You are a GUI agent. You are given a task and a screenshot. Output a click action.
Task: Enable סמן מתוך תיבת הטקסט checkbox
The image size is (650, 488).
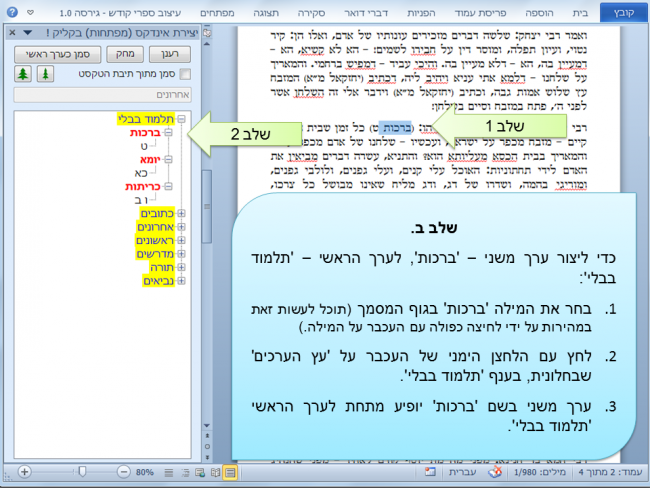point(185,74)
